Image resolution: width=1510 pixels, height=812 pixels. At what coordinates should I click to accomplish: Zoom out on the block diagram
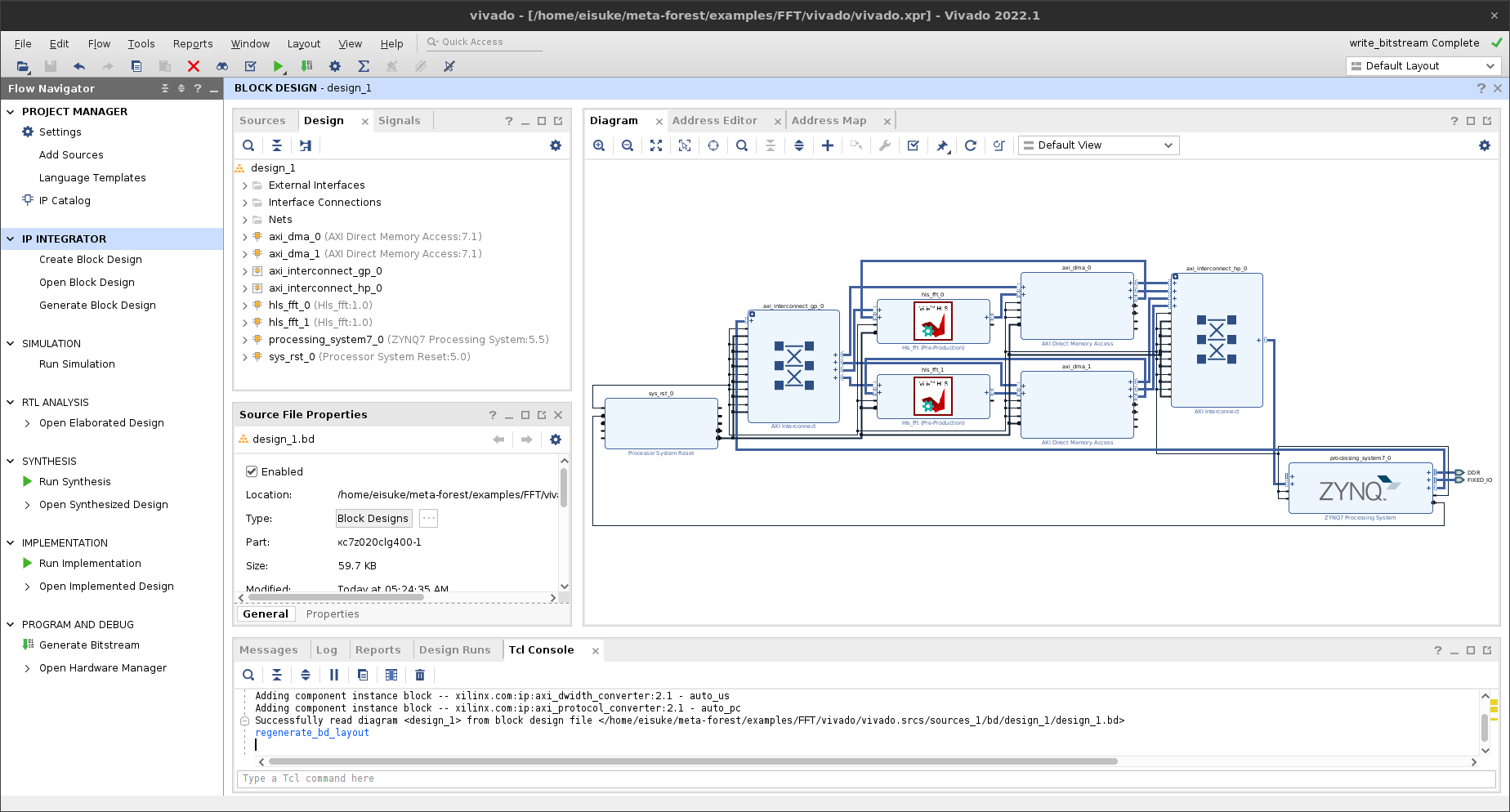pyautogui.click(x=628, y=145)
